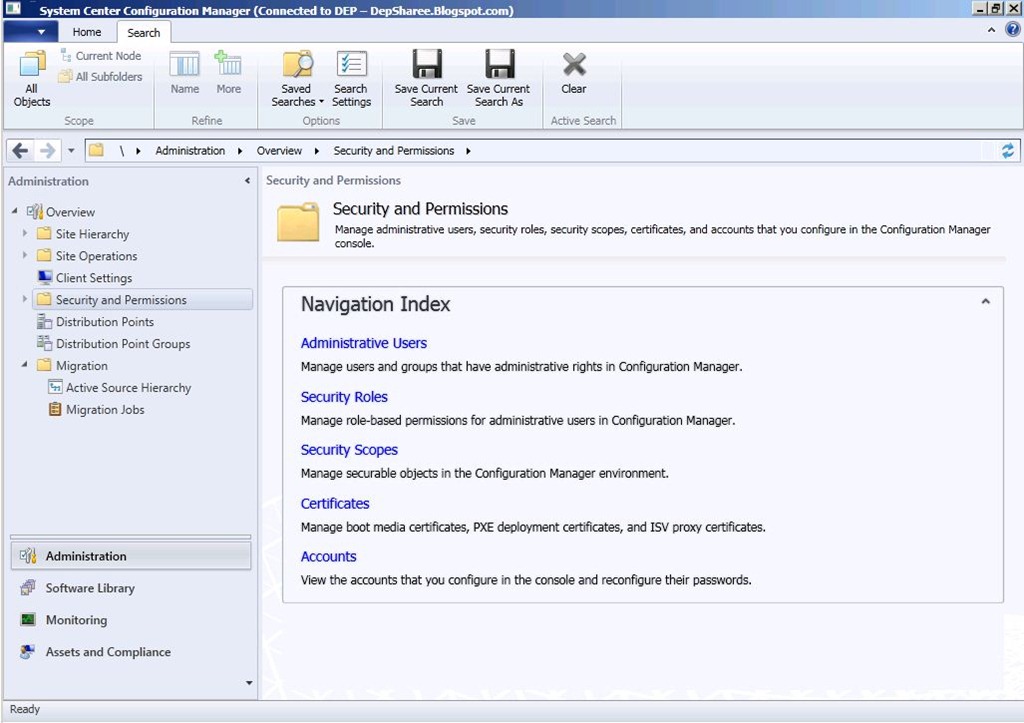
Task: Select Distribution Point Groups node
Action: tap(114, 344)
